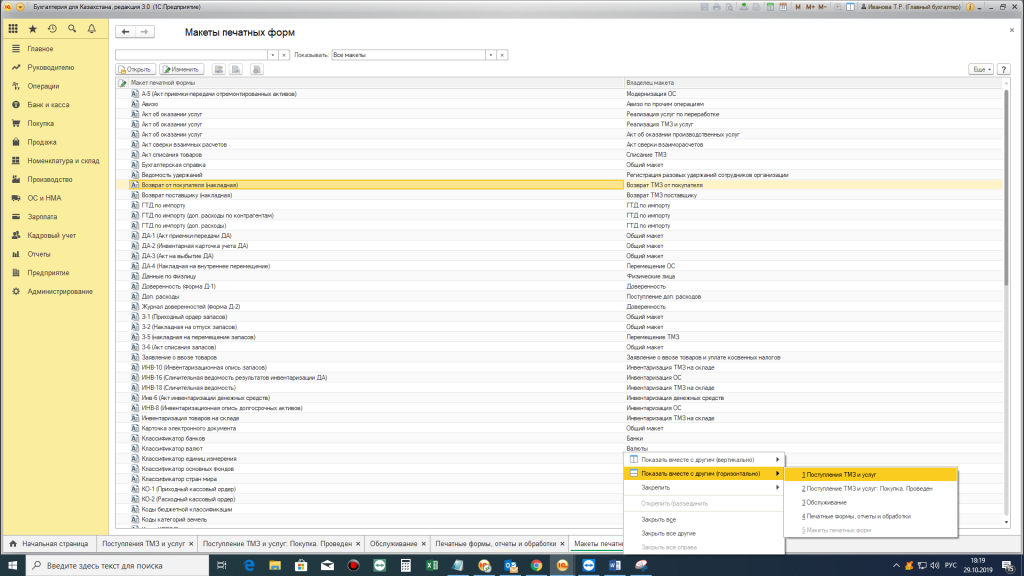Click M memory button in top toolbar

797,7
